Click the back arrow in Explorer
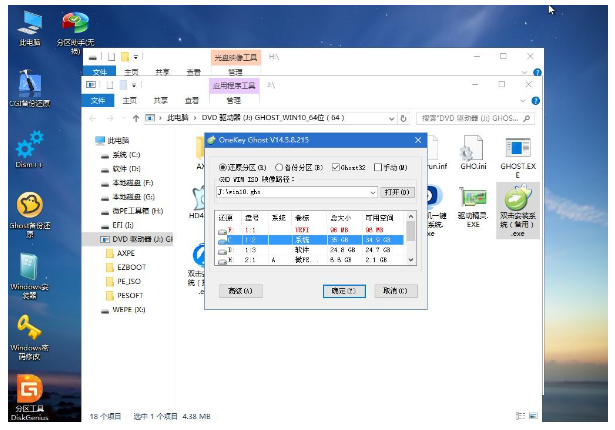Image resolution: width=615 pixels, height=430 pixels. (93, 118)
